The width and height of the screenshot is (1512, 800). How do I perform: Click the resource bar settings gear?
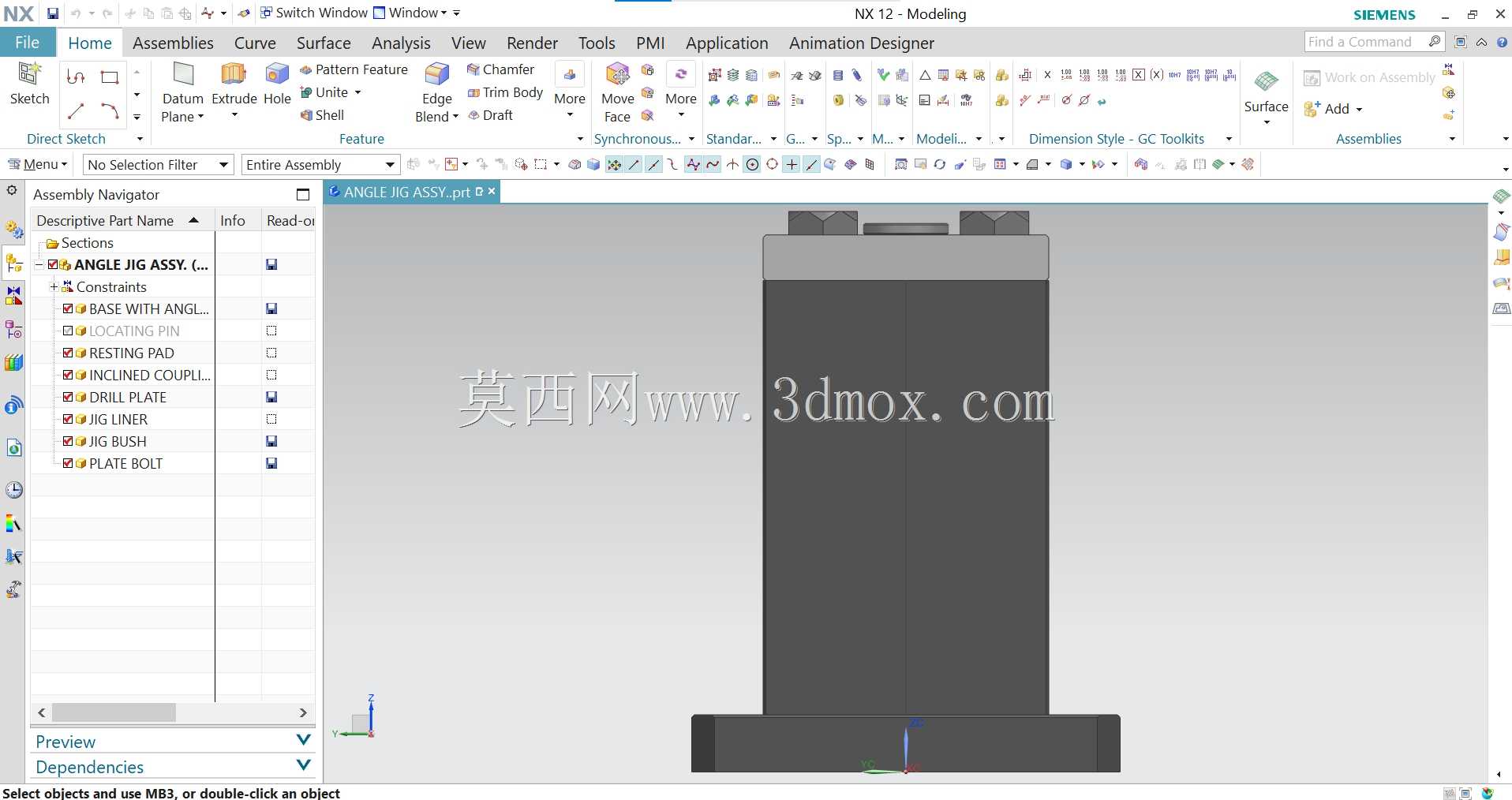click(12, 190)
